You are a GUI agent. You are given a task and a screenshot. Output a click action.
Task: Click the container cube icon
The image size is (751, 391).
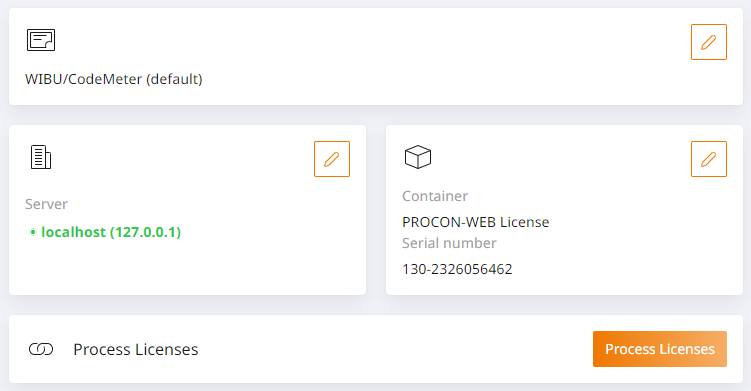(418, 157)
